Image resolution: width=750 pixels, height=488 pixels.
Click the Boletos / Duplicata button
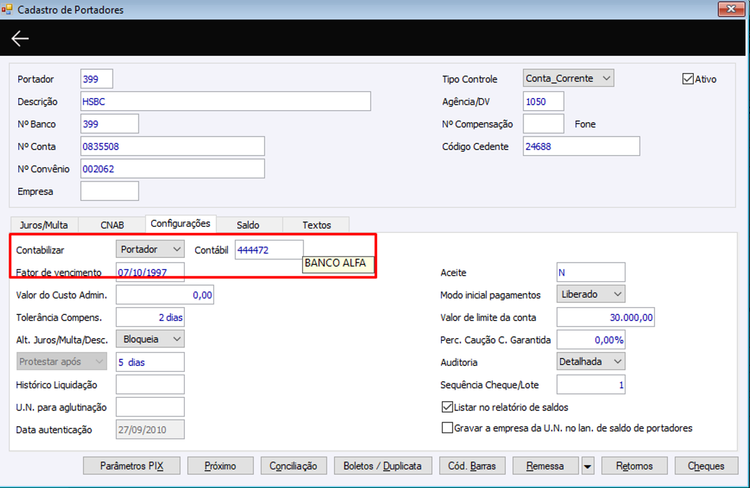coord(383,466)
